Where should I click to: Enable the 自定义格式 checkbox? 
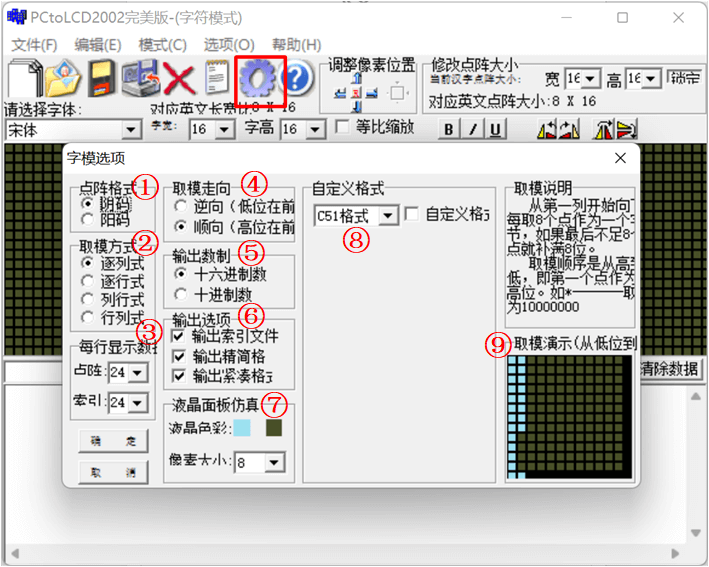(x=411, y=214)
